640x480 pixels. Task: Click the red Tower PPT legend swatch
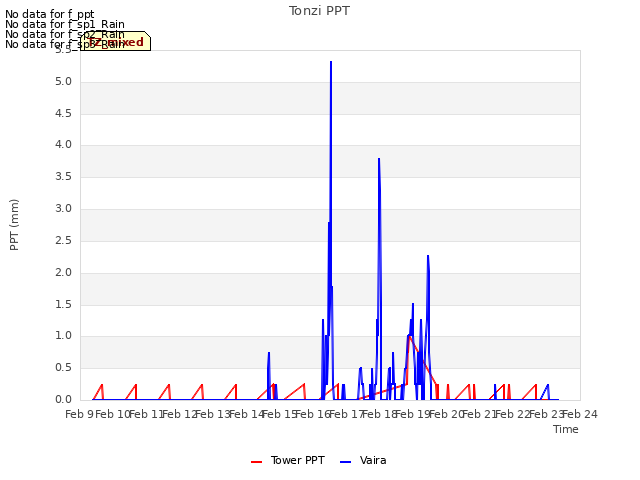[x=256, y=462]
